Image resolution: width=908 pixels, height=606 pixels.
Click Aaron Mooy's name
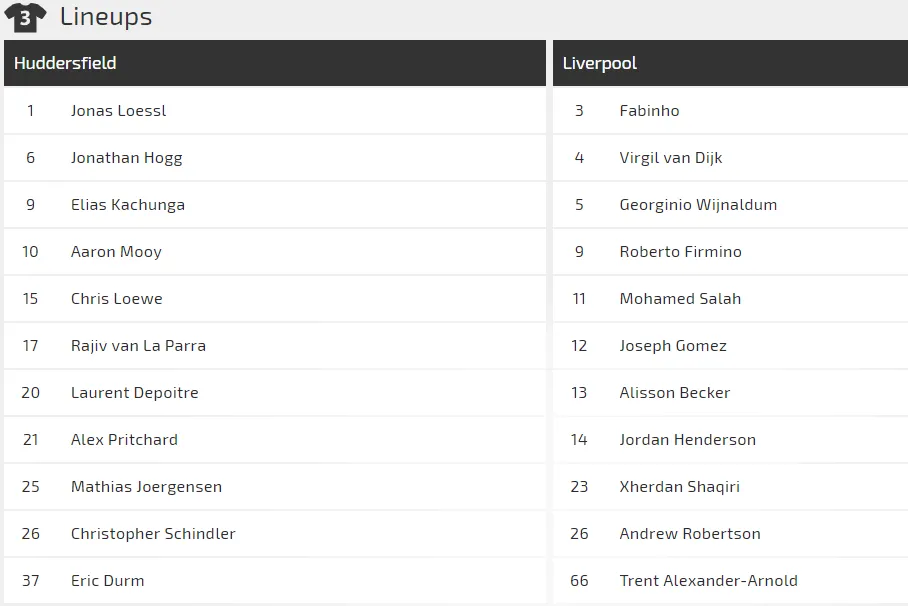[x=116, y=251]
